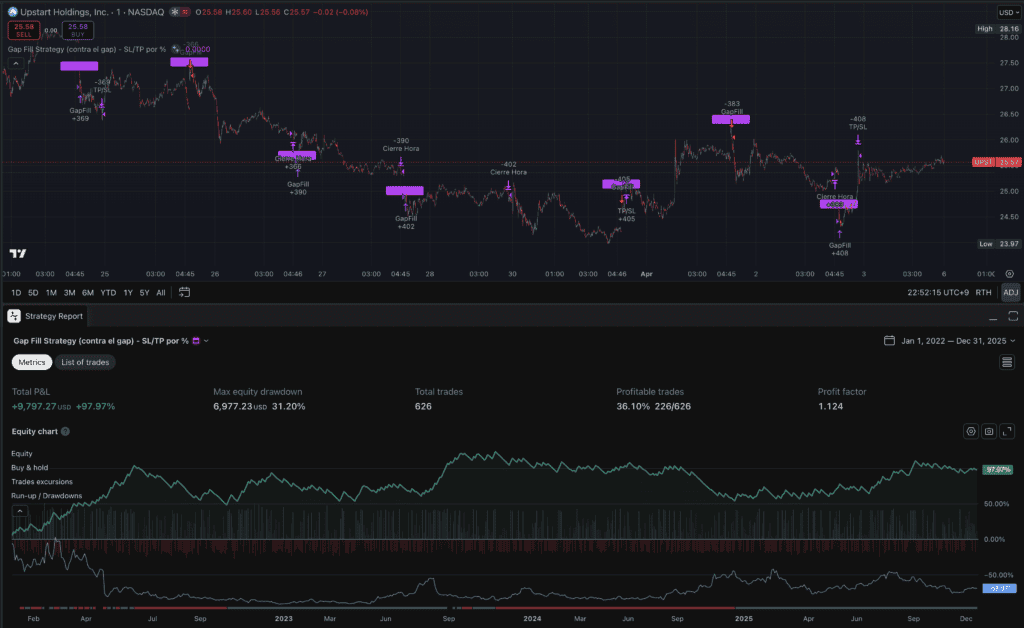Click the 97.97% equity value label
The height and width of the screenshot is (628, 1024).
[x=998, y=469]
